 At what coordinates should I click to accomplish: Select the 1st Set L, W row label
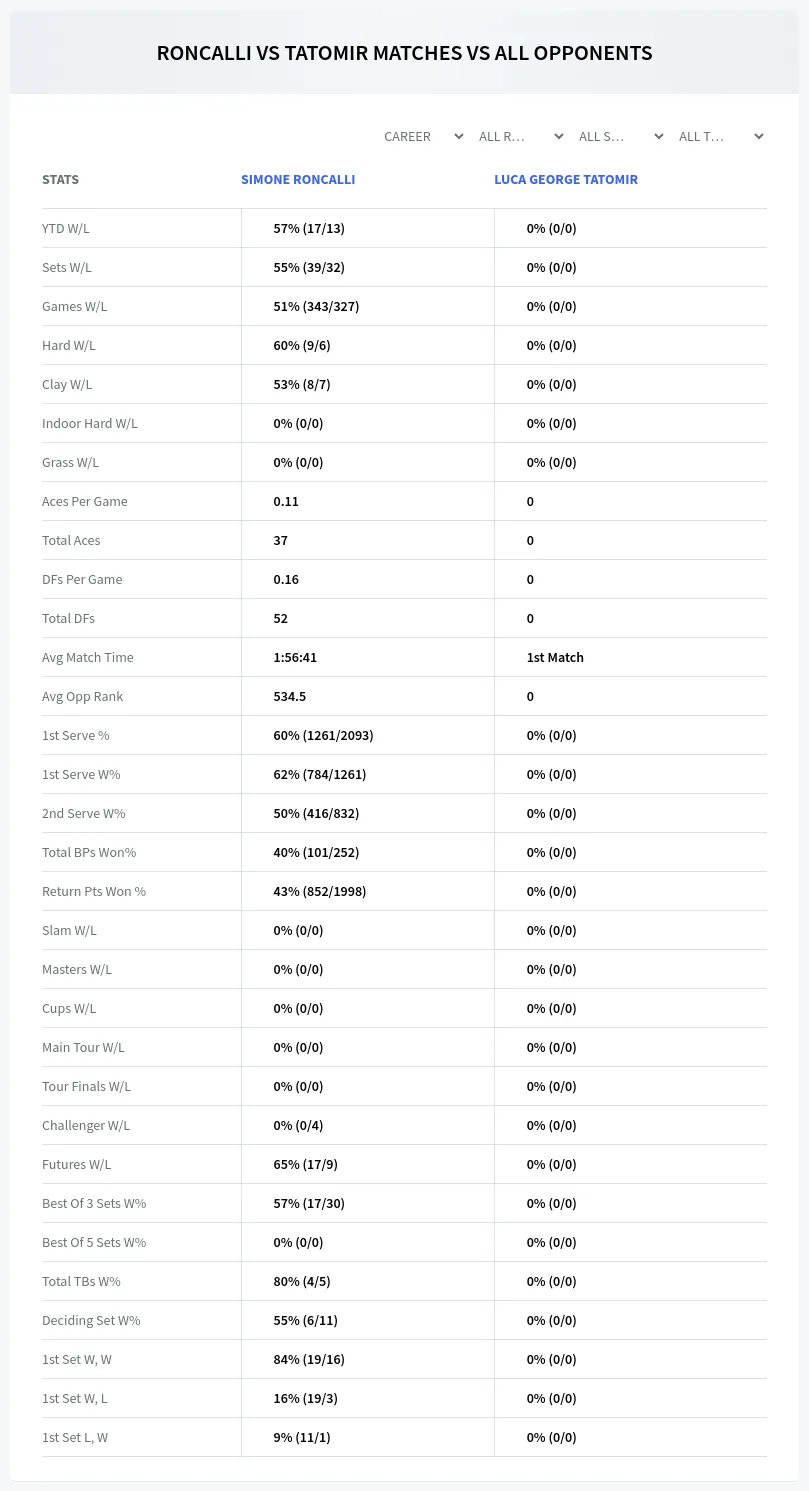pyautogui.click(x=75, y=1437)
